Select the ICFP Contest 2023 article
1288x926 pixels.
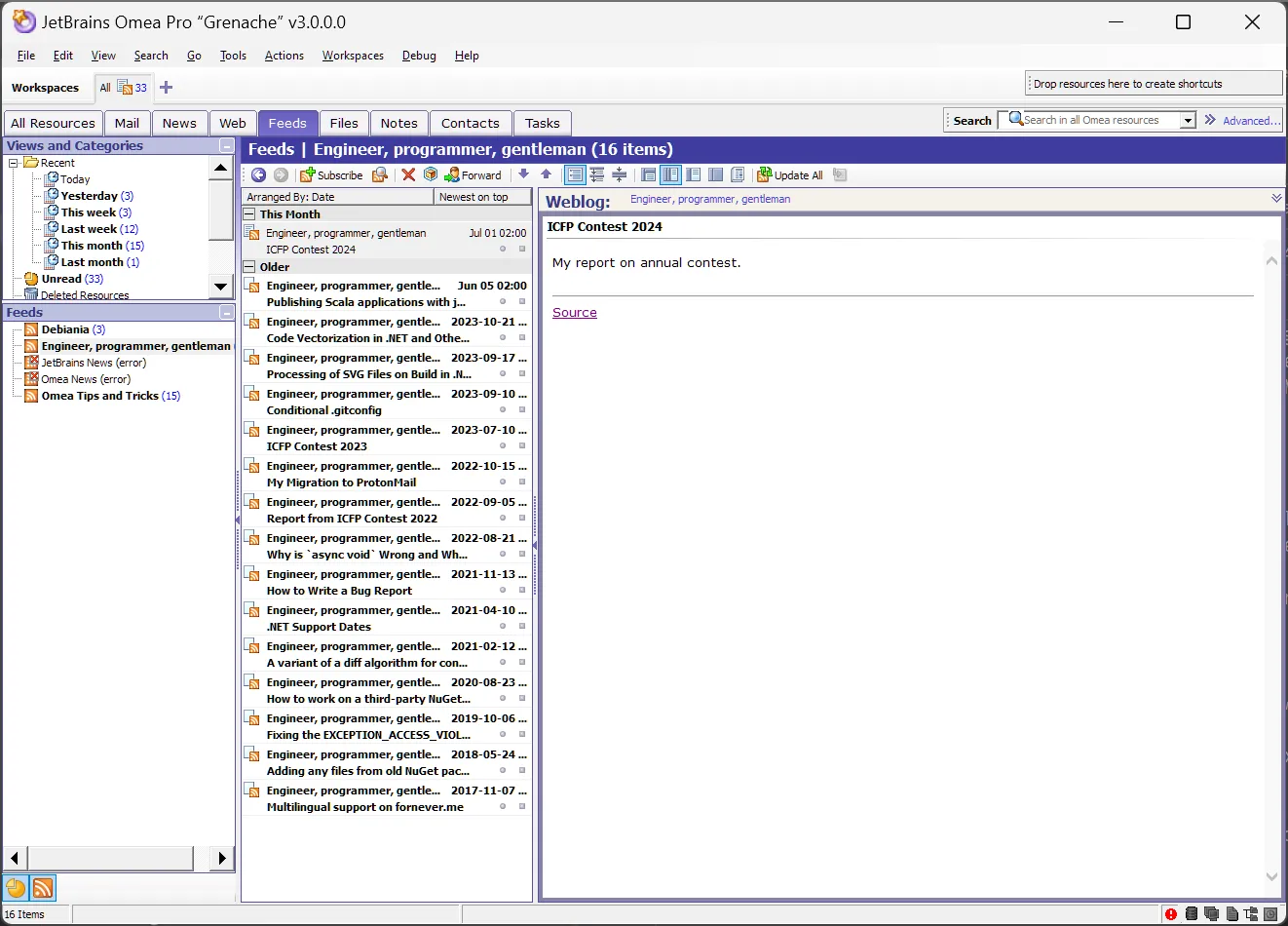click(x=387, y=438)
